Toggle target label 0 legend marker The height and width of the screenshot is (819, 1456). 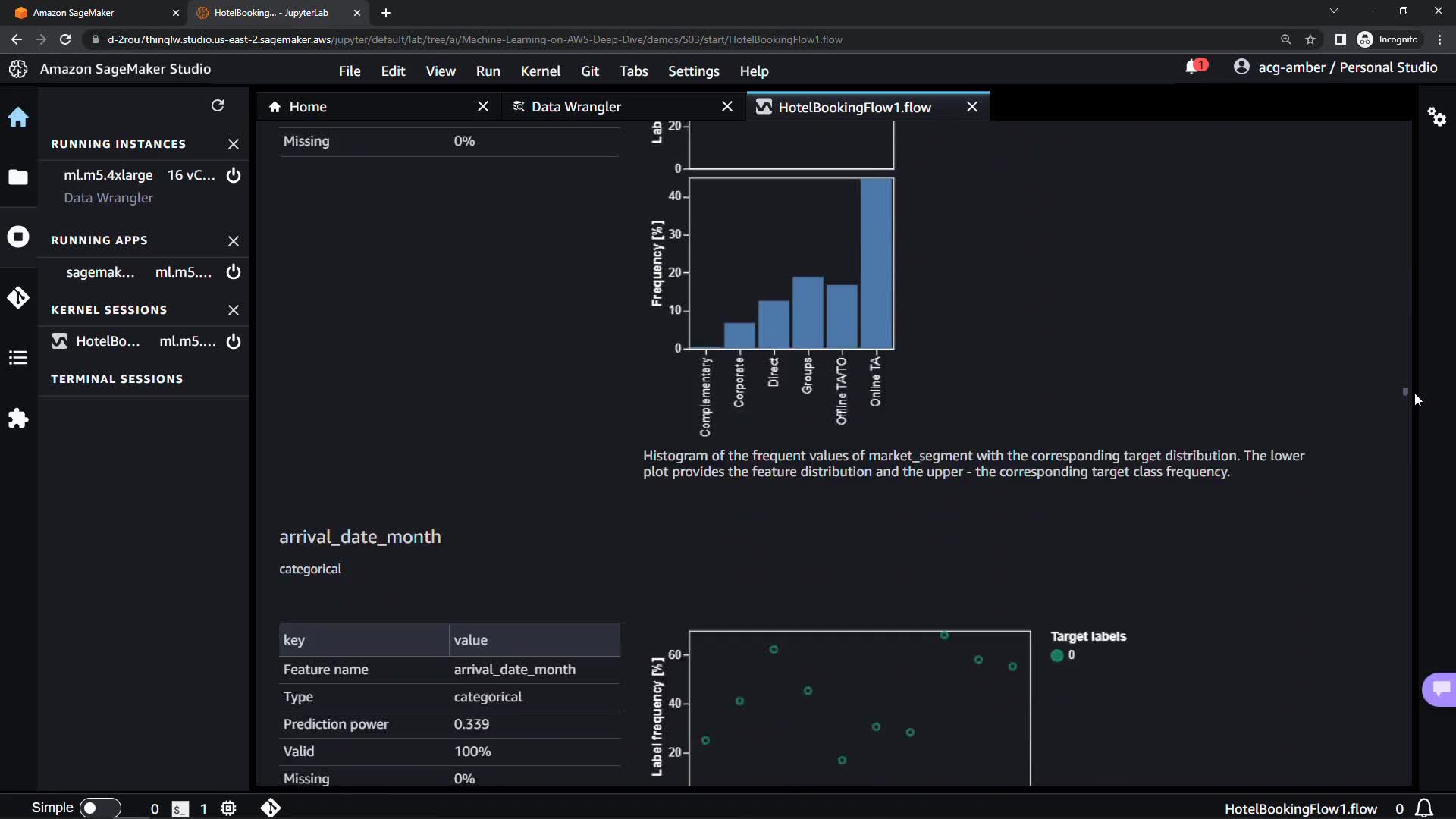pos(1057,655)
